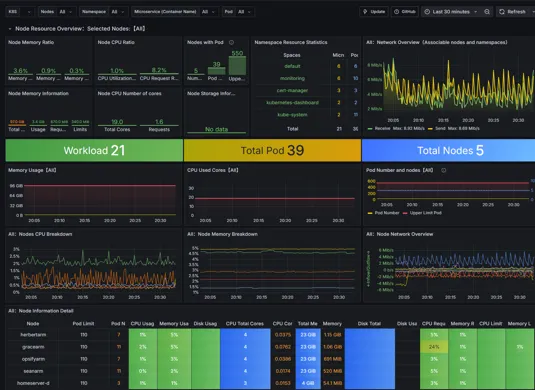Sort node table by Disk Total column
The height and width of the screenshot is (390, 535).
[369, 323]
